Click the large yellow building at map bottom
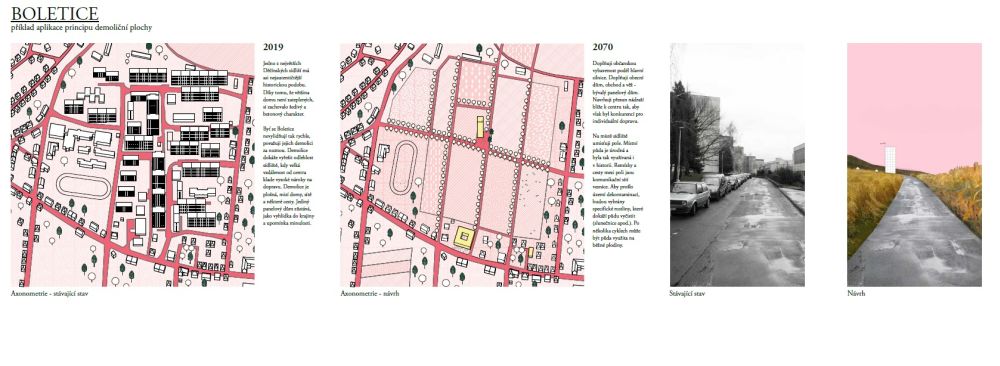 pos(464,237)
